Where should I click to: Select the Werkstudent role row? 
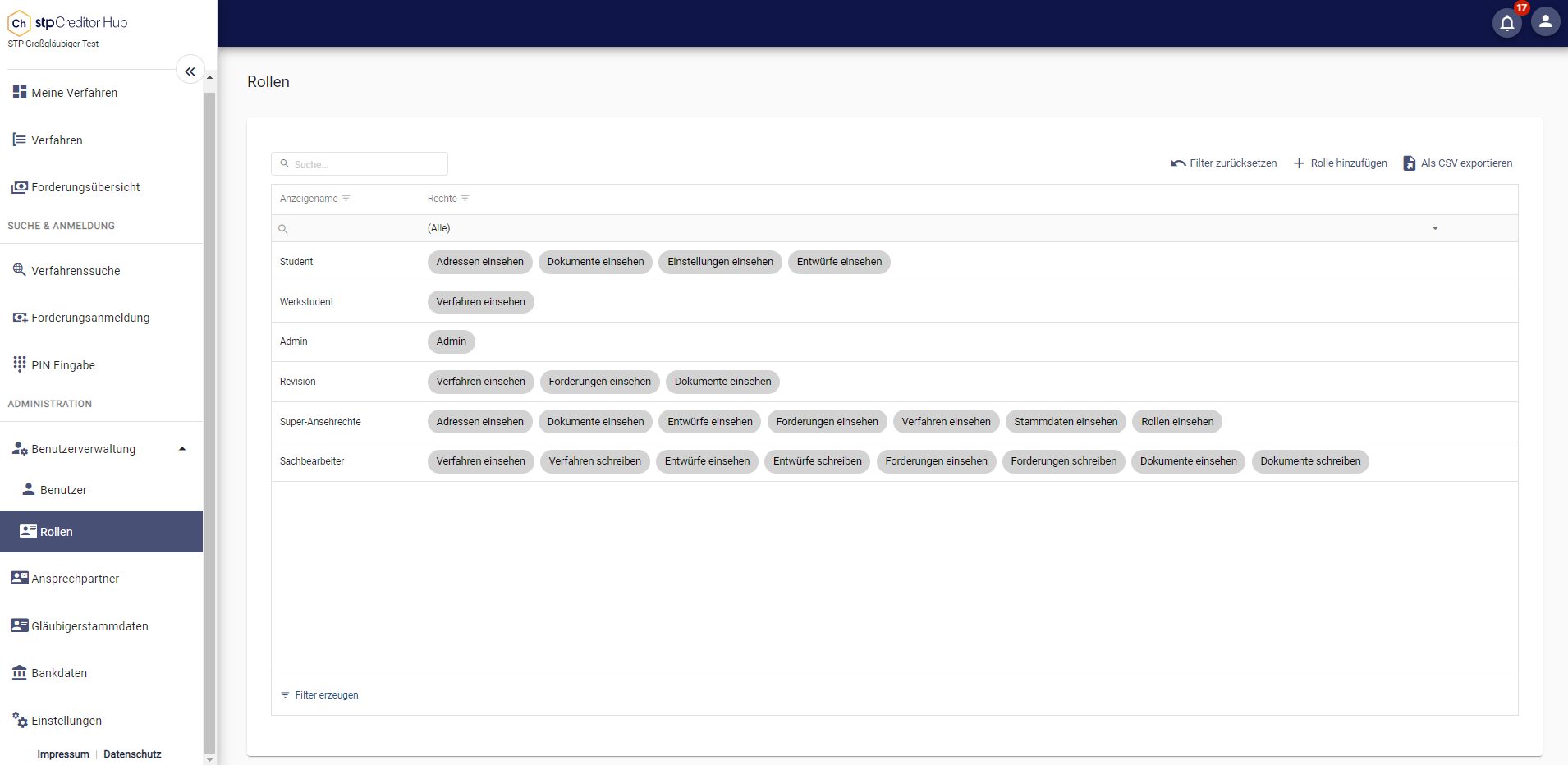point(895,302)
